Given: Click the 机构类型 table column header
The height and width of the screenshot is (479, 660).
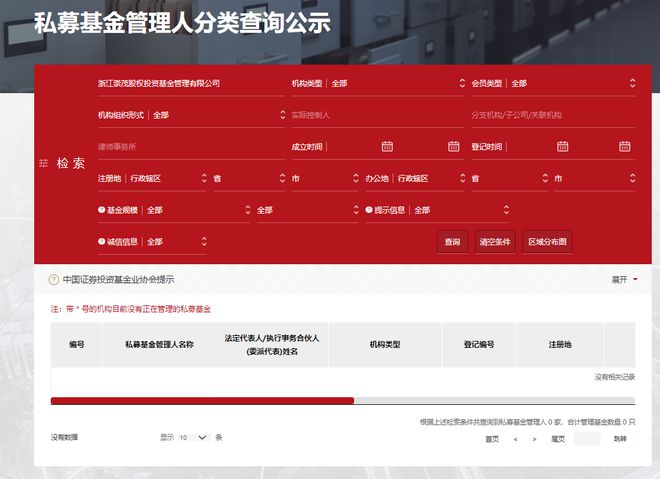Looking at the screenshot, I should point(385,344).
